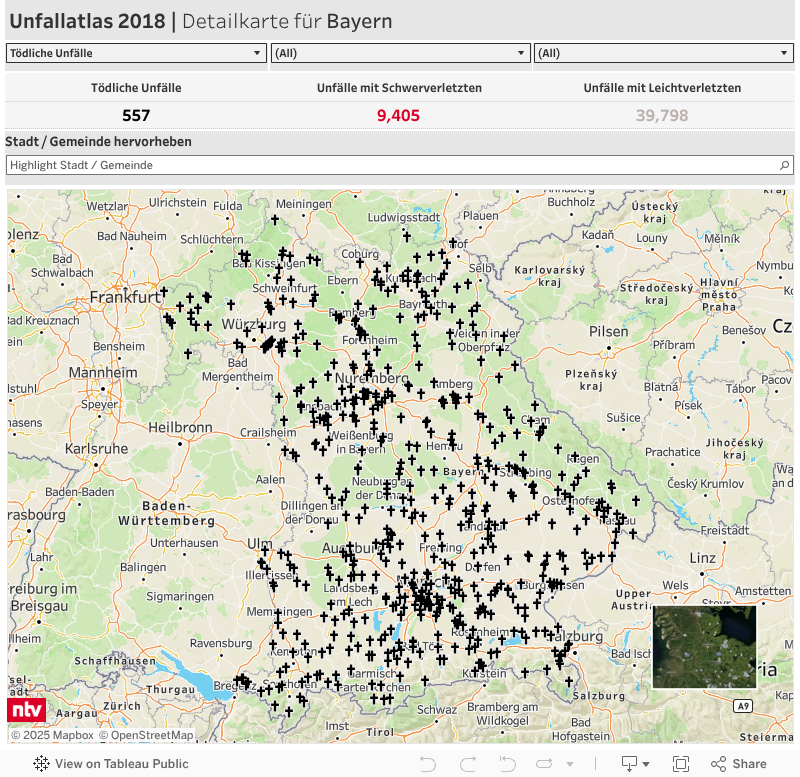Switch map to satellite view thumbnail
Screen dimensions: 800x777
(704, 646)
